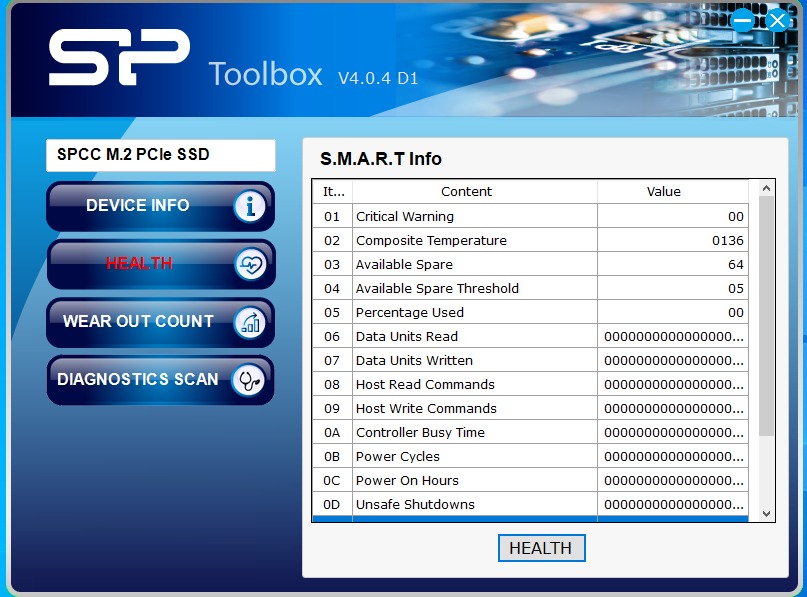Select the 'Power Cycles' row

[x=530, y=456]
